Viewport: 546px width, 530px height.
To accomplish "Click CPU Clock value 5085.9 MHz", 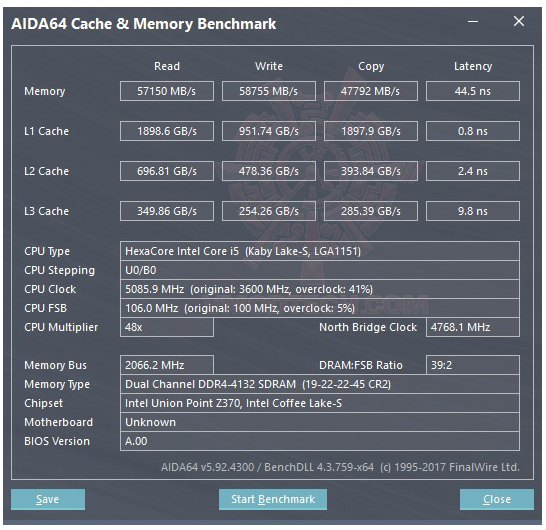I will (320, 289).
